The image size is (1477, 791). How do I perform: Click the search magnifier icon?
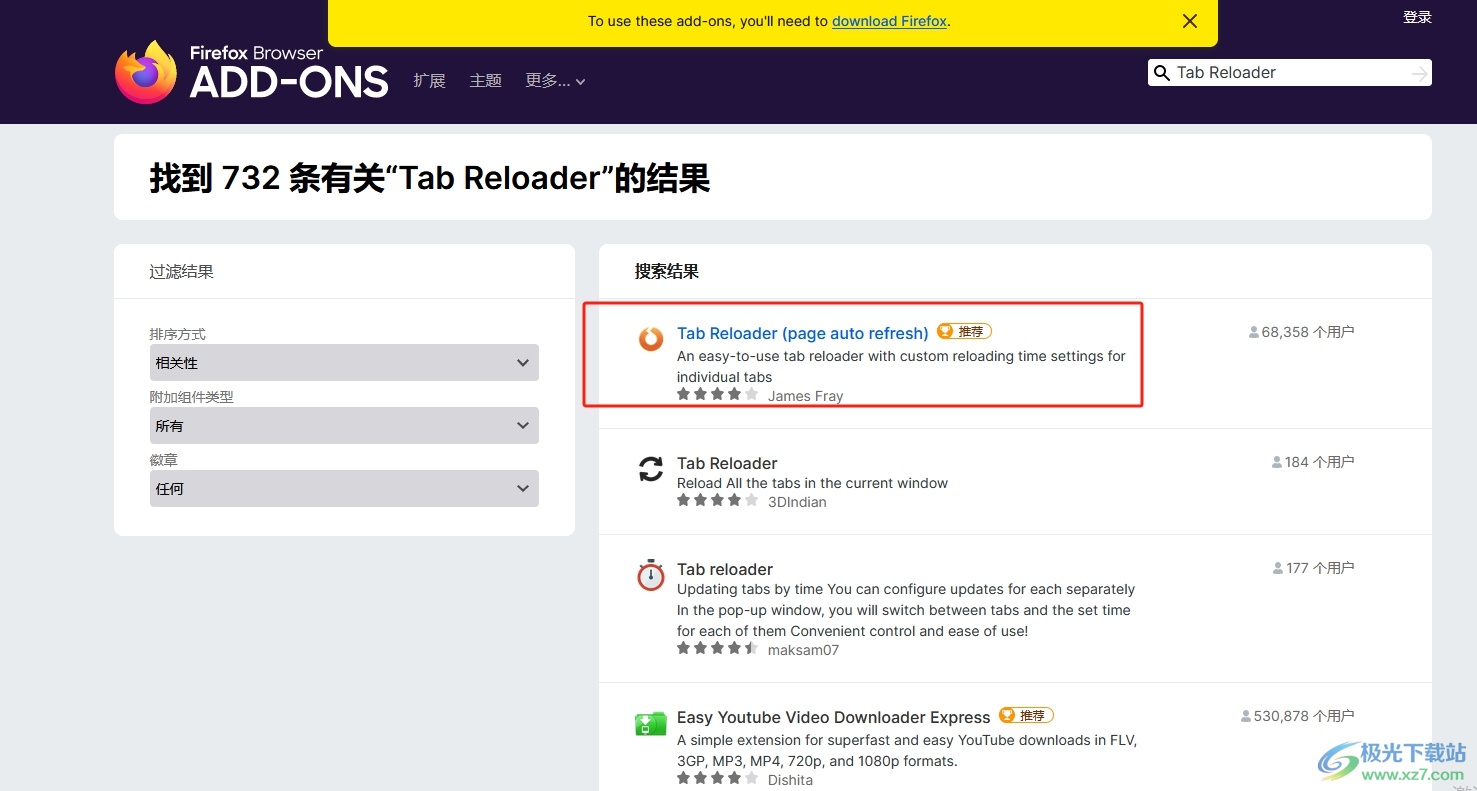coord(1162,73)
